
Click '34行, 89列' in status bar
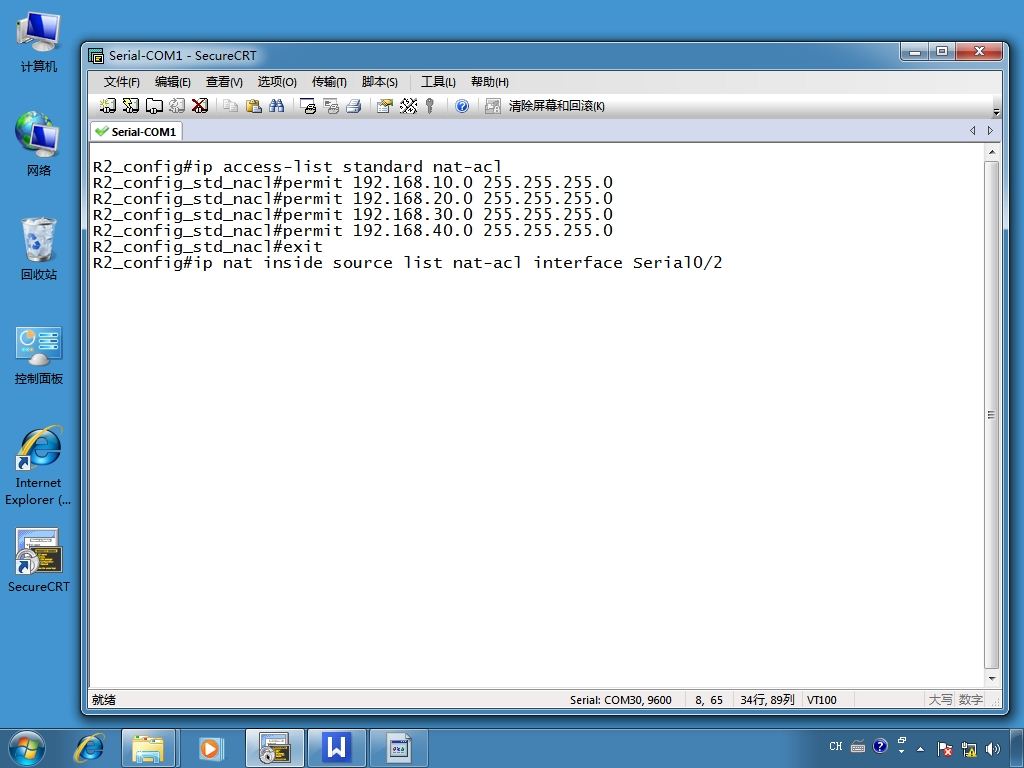tap(767, 699)
